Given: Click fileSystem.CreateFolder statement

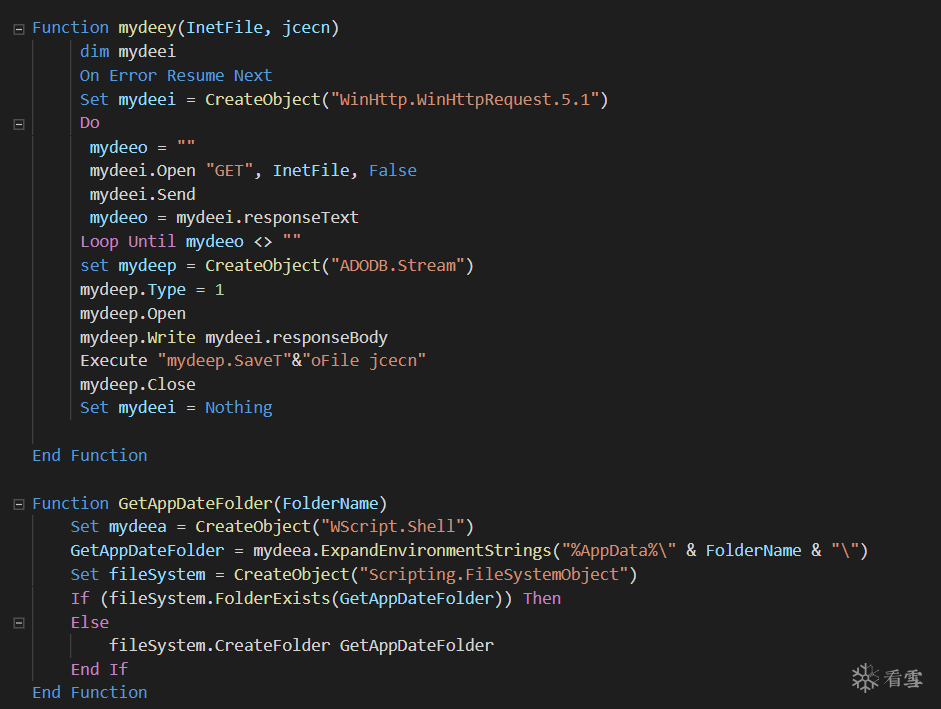Looking at the screenshot, I should click(301, 645).
